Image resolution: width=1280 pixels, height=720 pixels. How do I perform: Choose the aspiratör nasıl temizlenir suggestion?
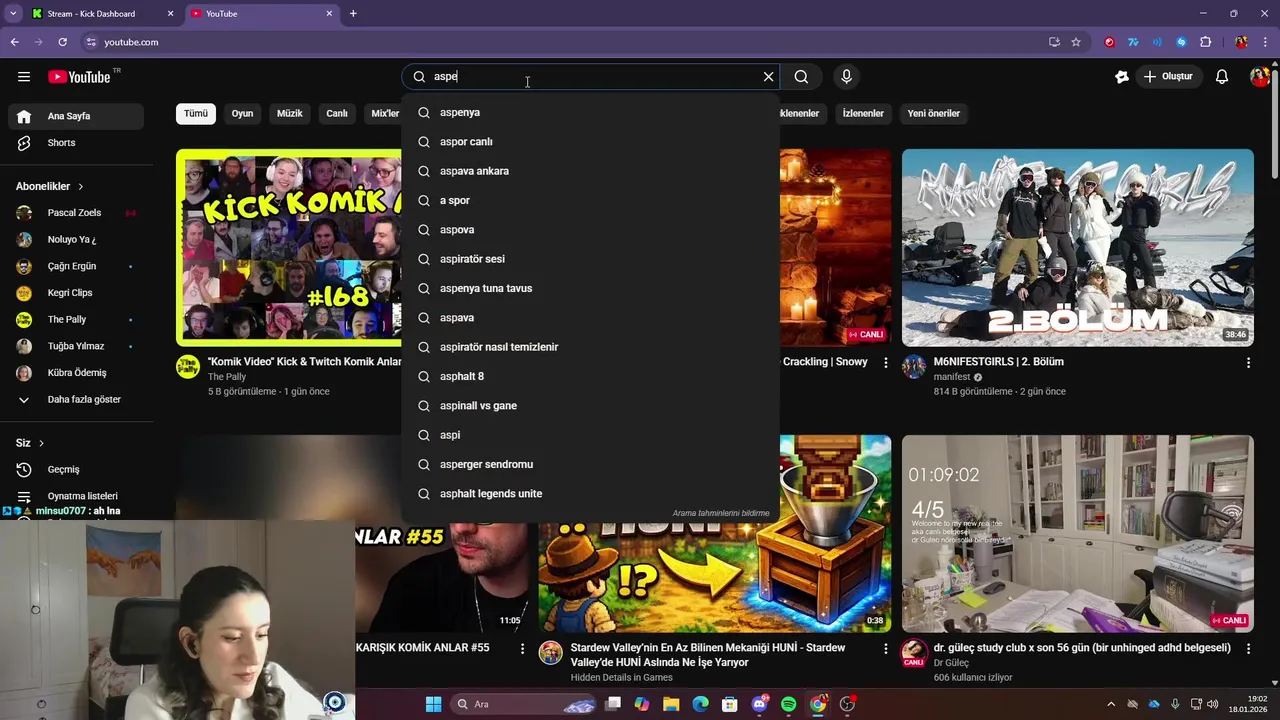tap(591, 347)
